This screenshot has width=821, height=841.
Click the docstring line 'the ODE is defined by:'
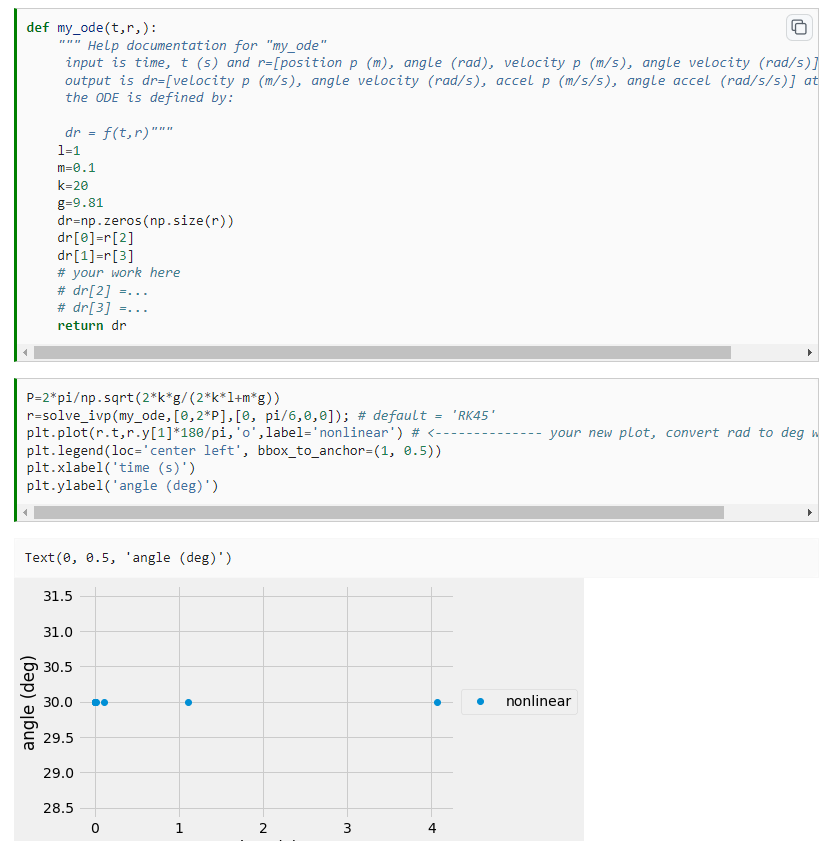(149, 98)
